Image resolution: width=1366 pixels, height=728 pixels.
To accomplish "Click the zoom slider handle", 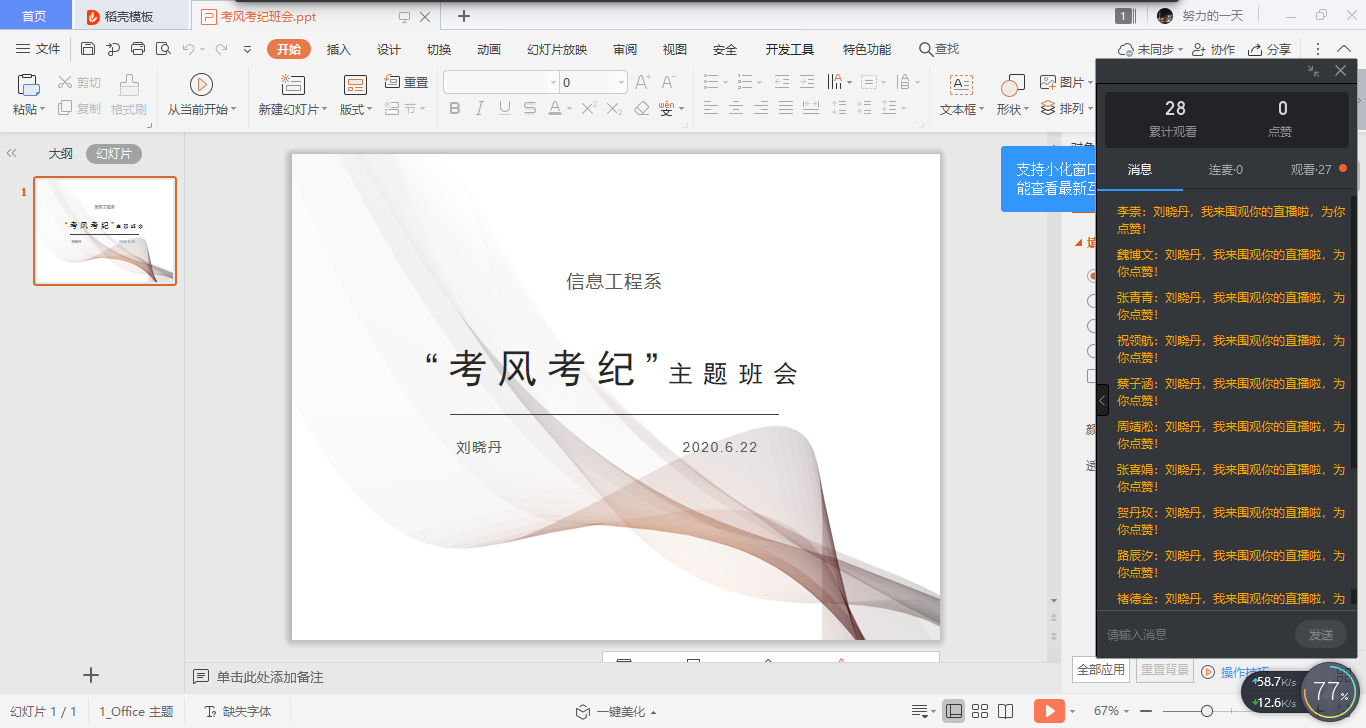I will [x=1207, y=711].
